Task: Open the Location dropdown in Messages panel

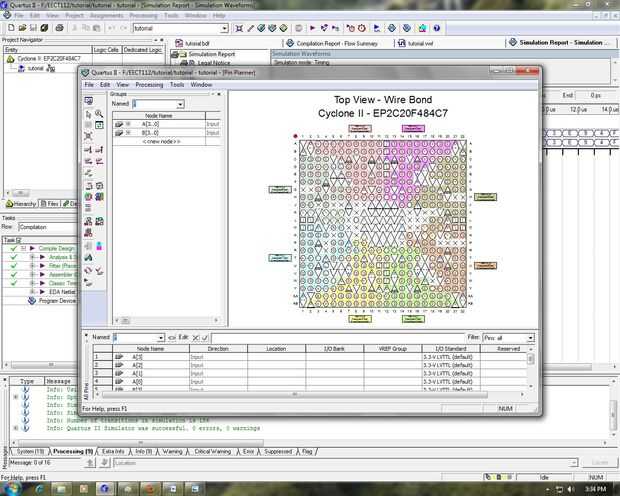Action: tap(574, 462)
